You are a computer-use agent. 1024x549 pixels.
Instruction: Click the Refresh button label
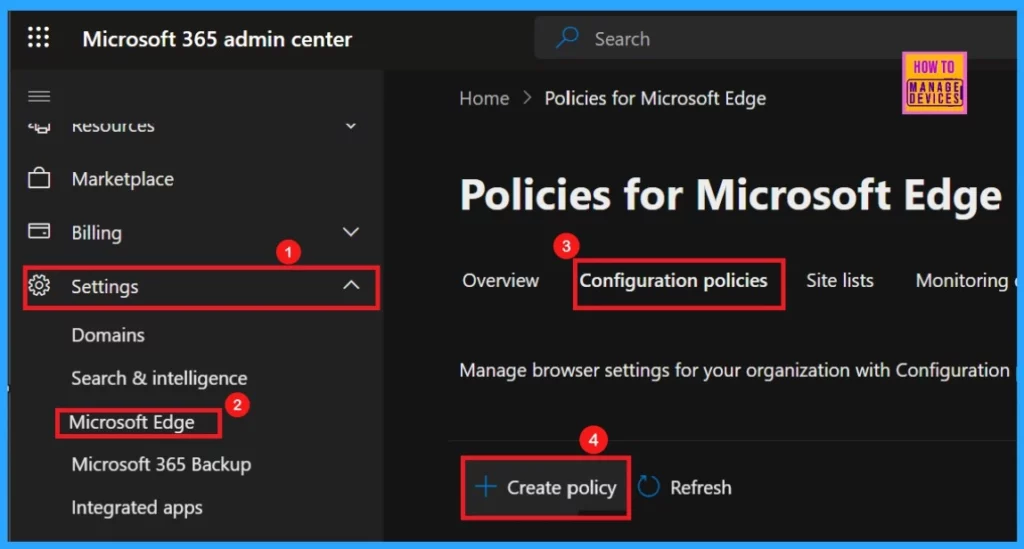701,488
